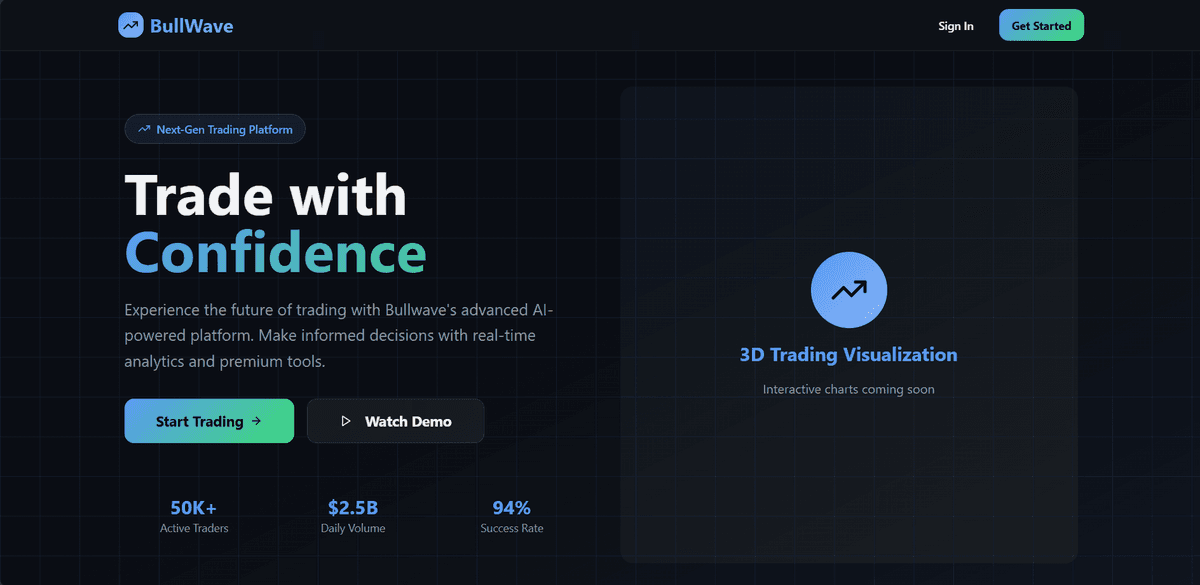This screenshot has height=585, width=1200.
Task: Click the Interactive charts coming soon text
Action: 848,389
